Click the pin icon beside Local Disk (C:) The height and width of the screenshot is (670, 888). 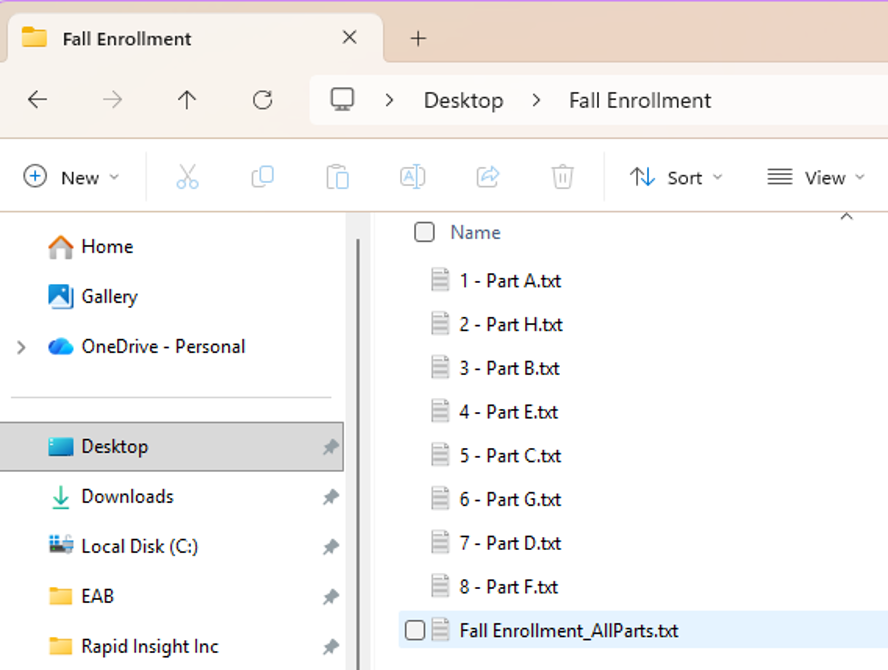pos(331,547)
